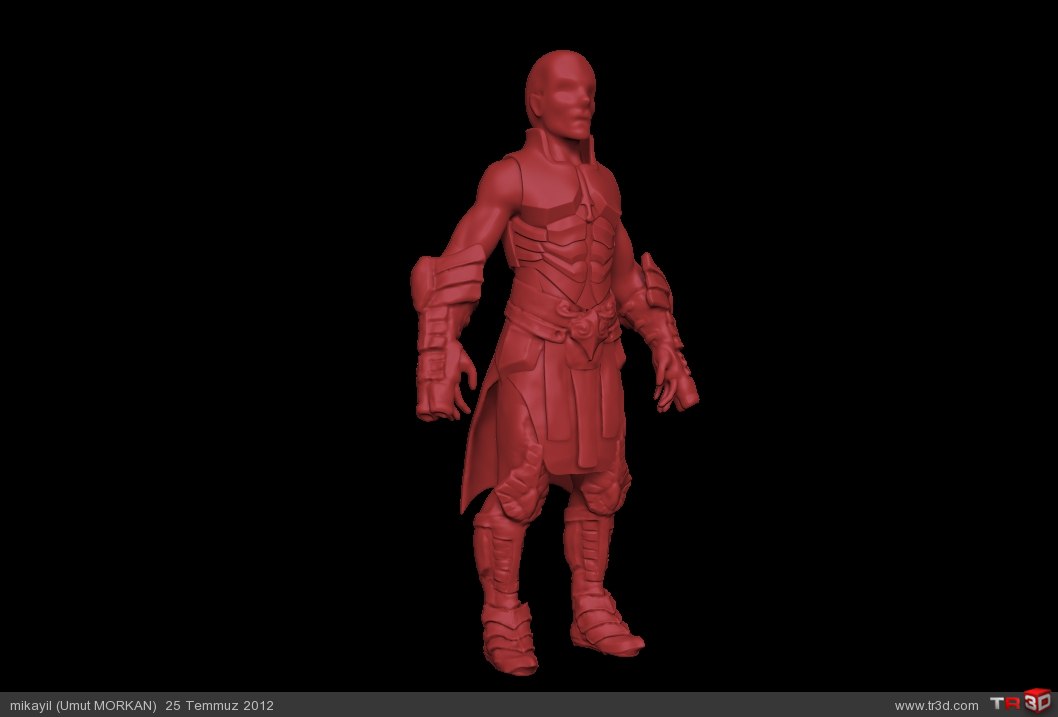Screen dimensions: 1058x717
Task: Click the date 25 Temmuz 2012
Action: tap(219, 706)
